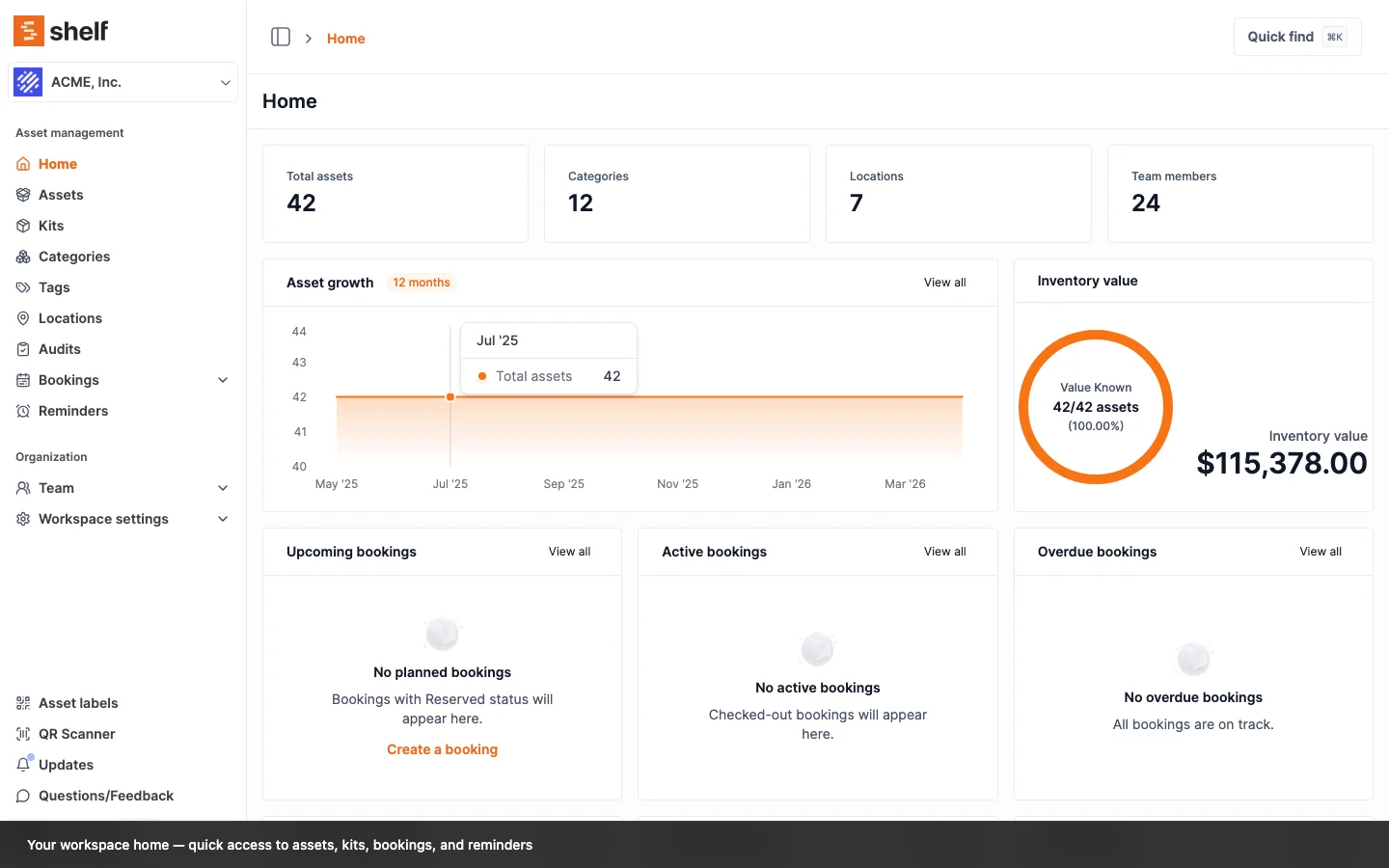
Task: Open Reminders alarm clock icon
Action: tap(23, 411)
